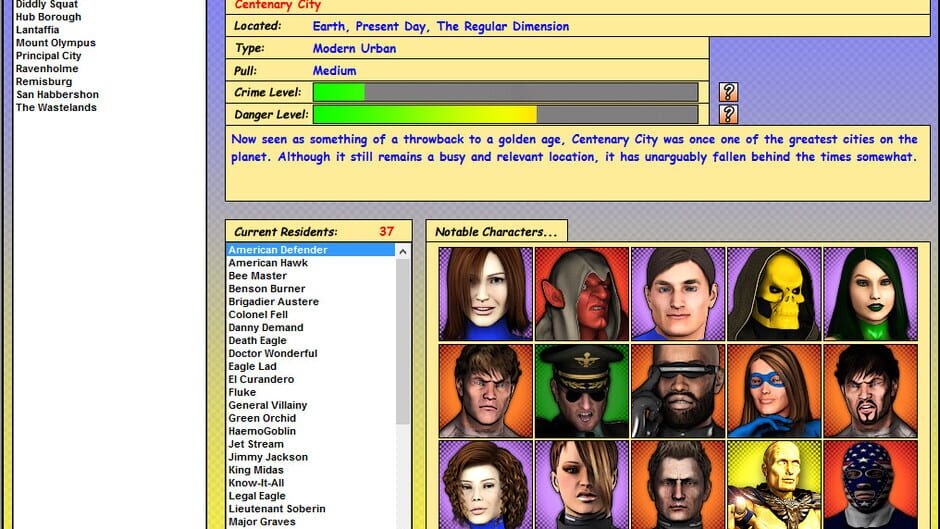Select the red-skinned hooded character portrait
Screen dimensions: 940x529
(582, 294)
